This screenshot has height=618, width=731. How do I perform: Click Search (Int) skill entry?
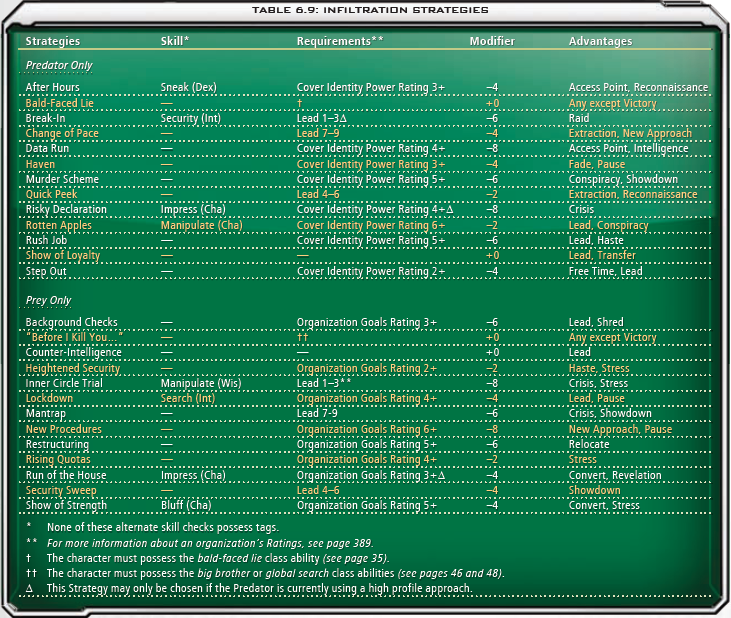tap(188, 398)
